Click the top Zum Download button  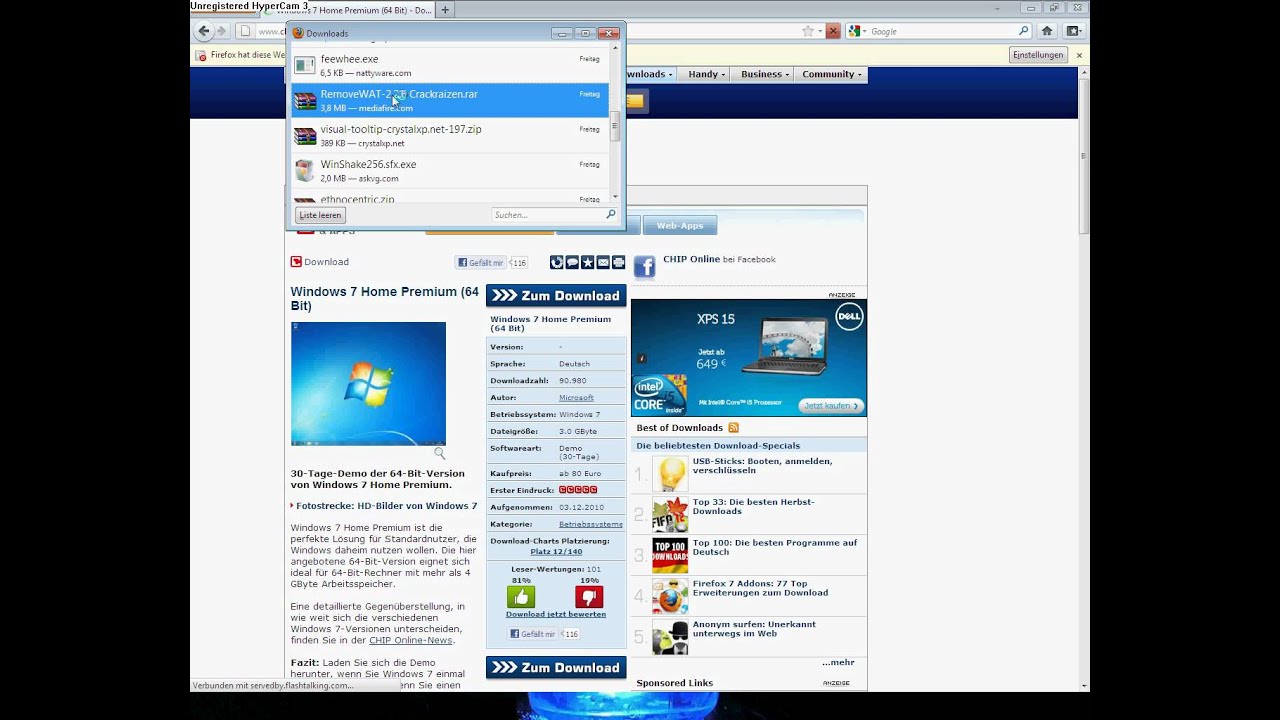[556, 296]
